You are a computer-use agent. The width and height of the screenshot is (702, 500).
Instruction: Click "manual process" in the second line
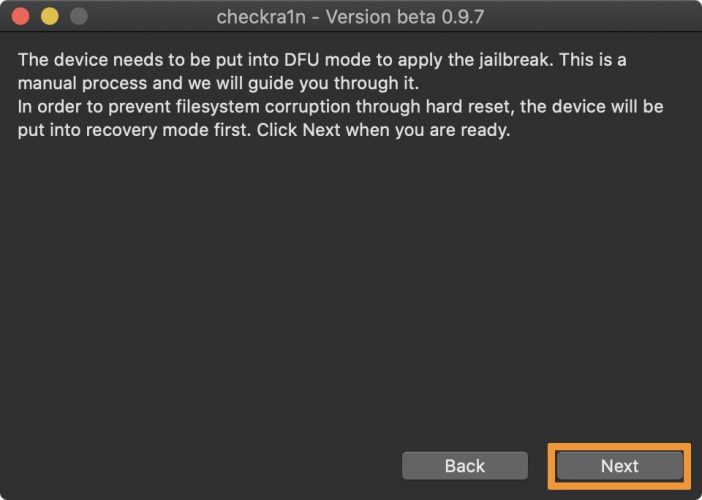click(82, 83)
